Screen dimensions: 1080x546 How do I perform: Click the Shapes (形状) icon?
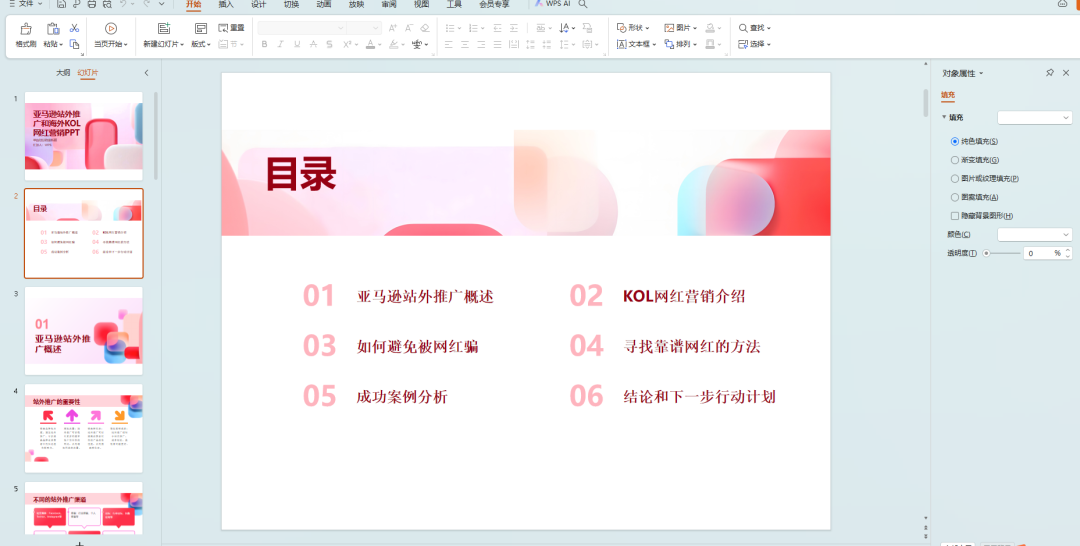(x=621, y=28)
